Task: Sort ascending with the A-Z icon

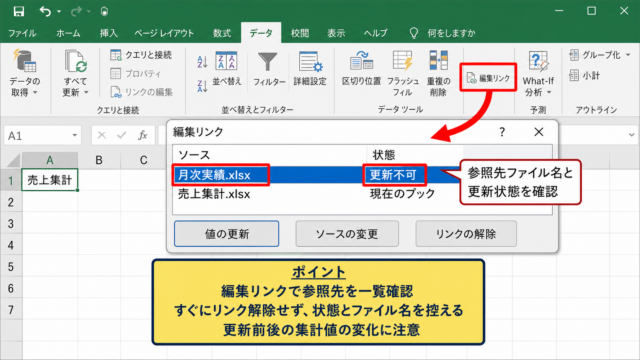Action: click(202, 62)
